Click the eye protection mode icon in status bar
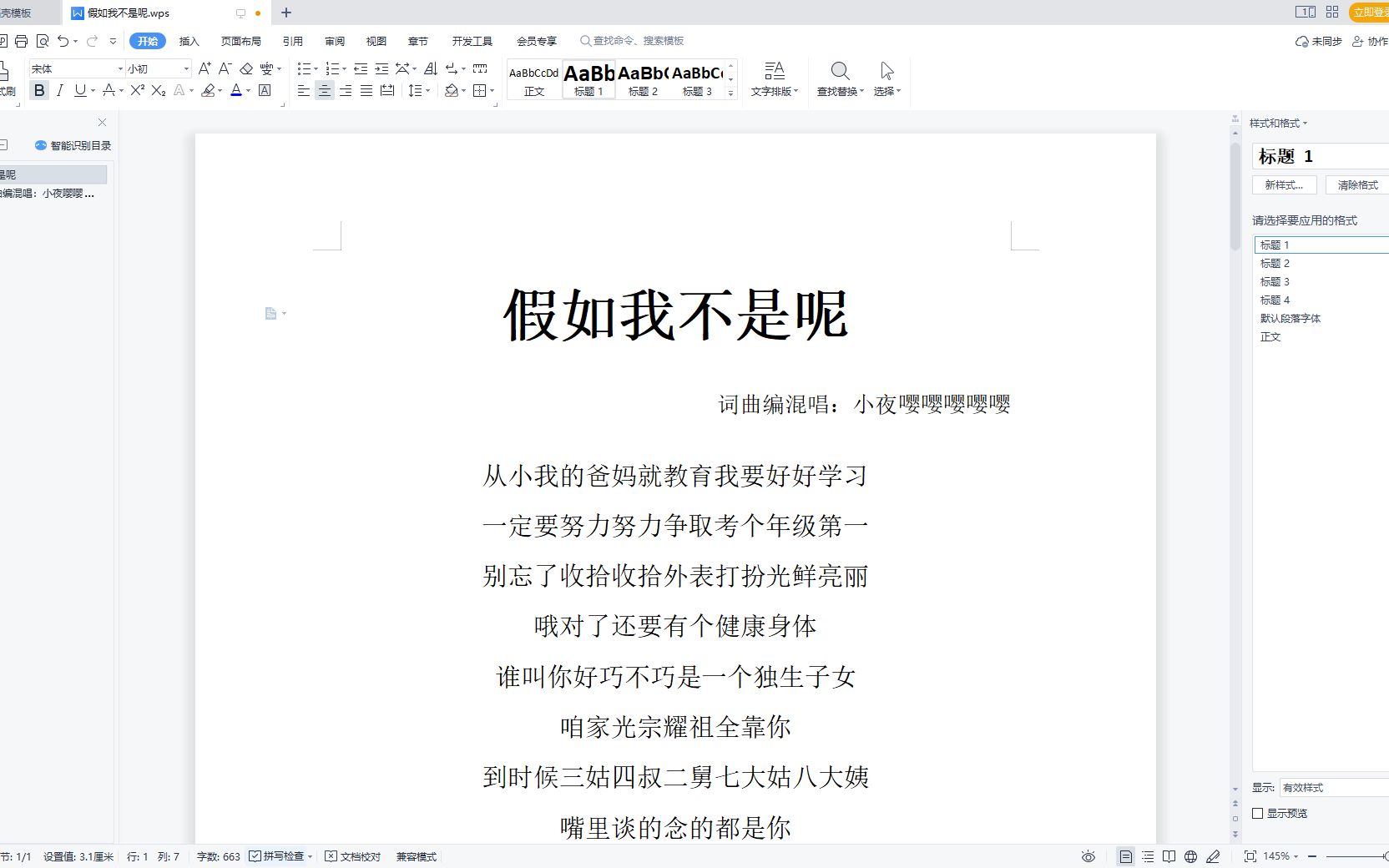The height and width of the screenshot is (868, 1389). tap(1088, 856)
